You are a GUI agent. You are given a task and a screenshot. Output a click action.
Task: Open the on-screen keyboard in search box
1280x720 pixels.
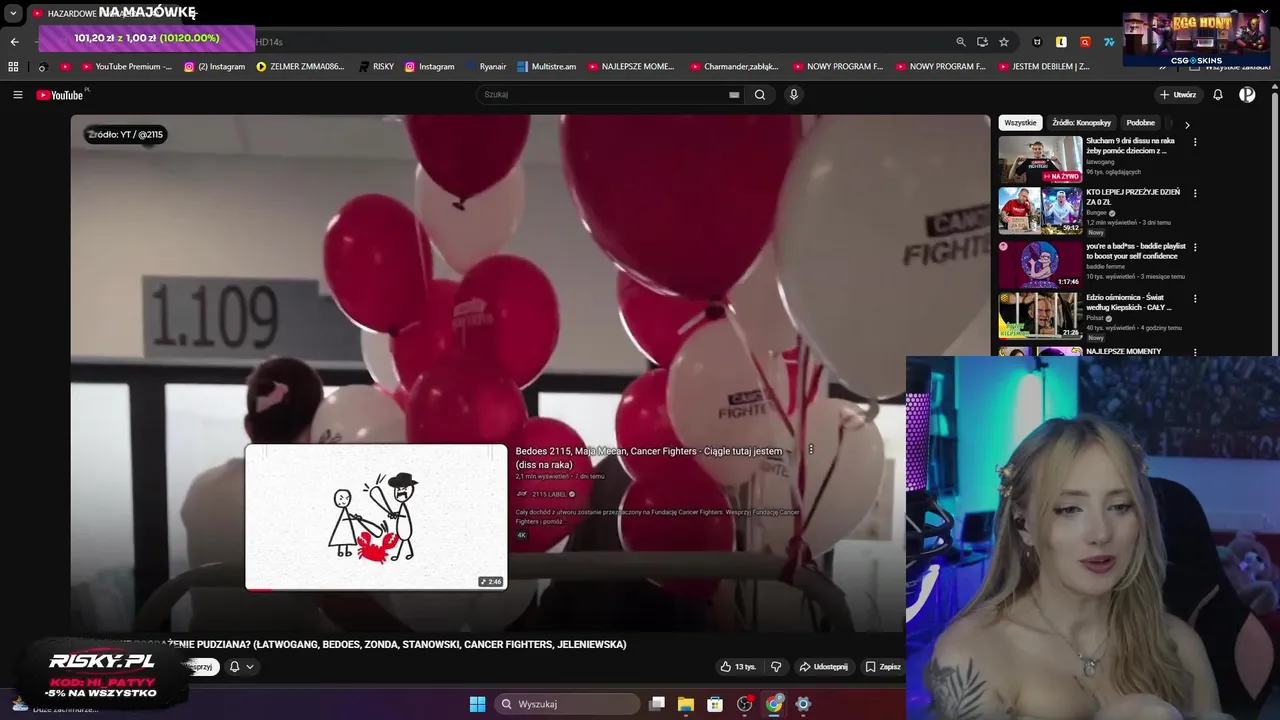(734, 95)
